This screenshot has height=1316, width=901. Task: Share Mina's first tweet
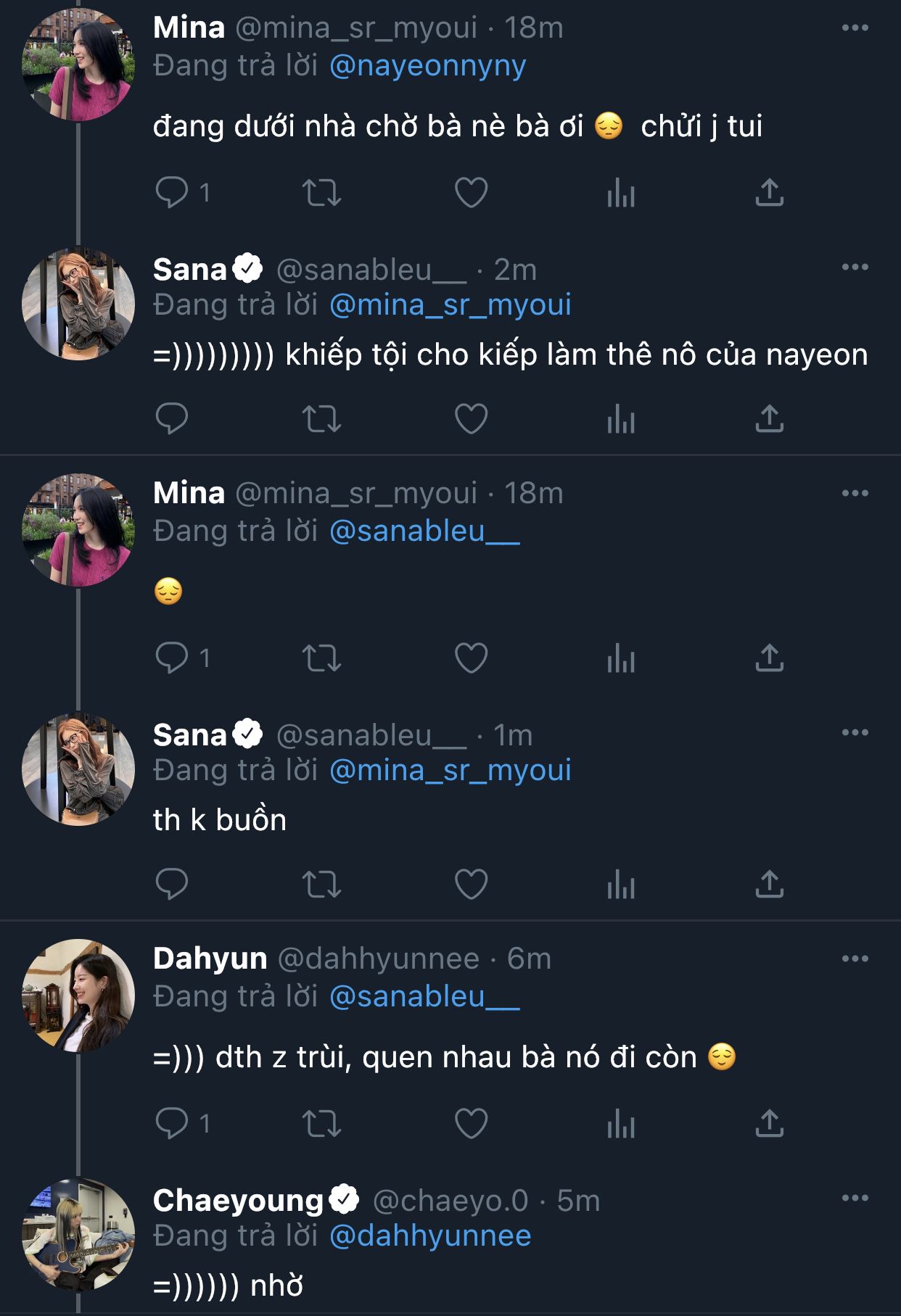[769, 193]
